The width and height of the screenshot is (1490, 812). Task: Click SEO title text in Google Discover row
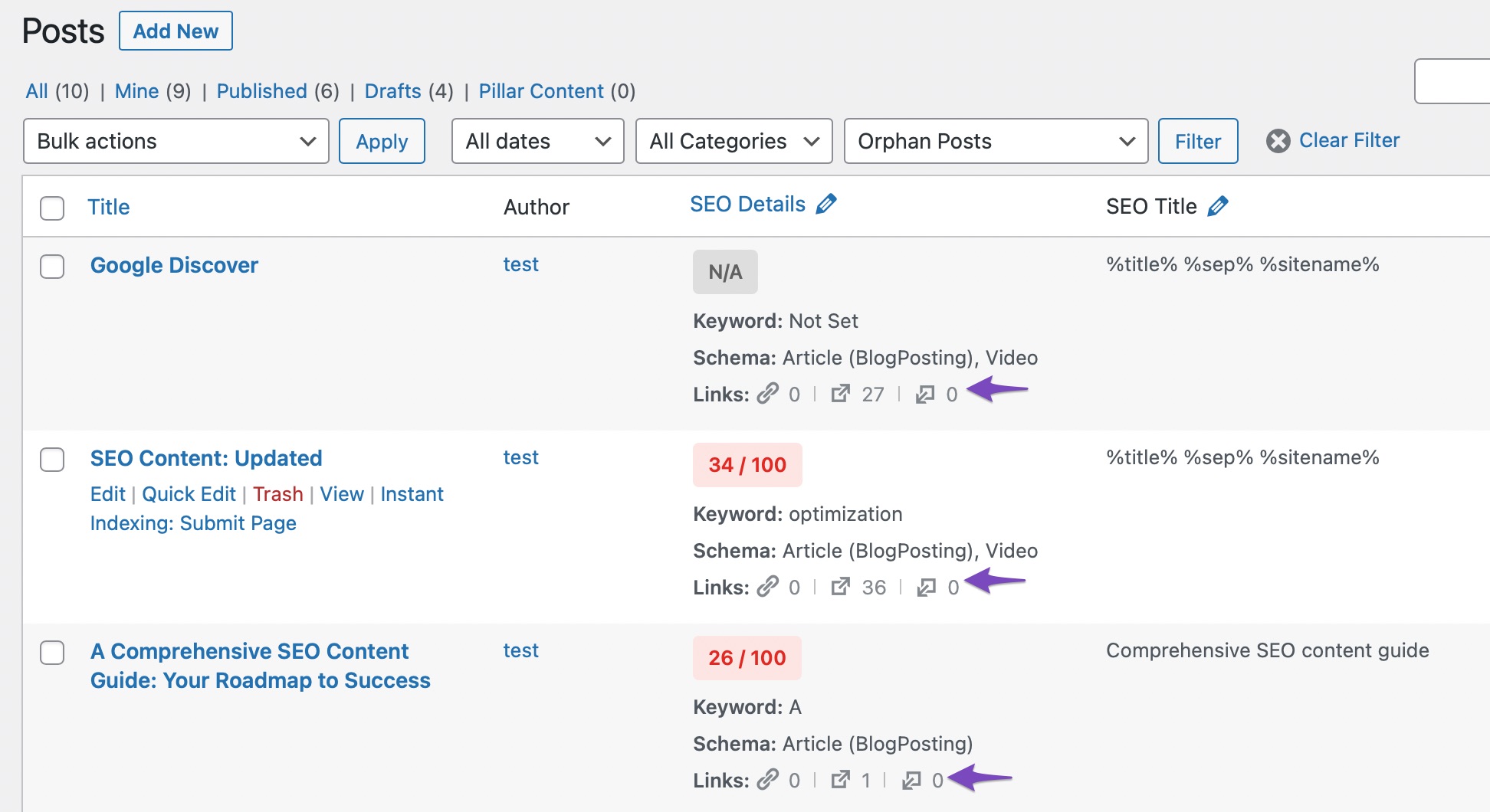click(x=1242, y=264)
